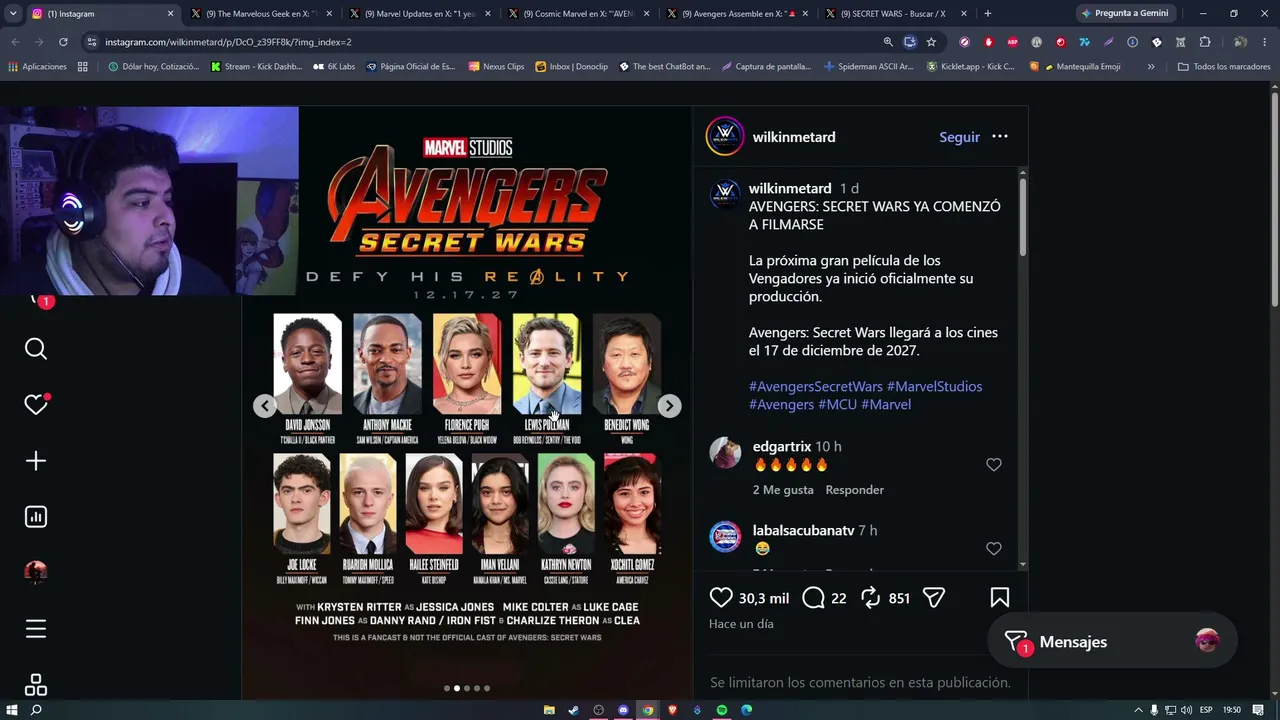The height and width of the screenshot is (720, 1280).
Task: Open Mantequilla Emoji bookmark
Action: (1075, 67)
